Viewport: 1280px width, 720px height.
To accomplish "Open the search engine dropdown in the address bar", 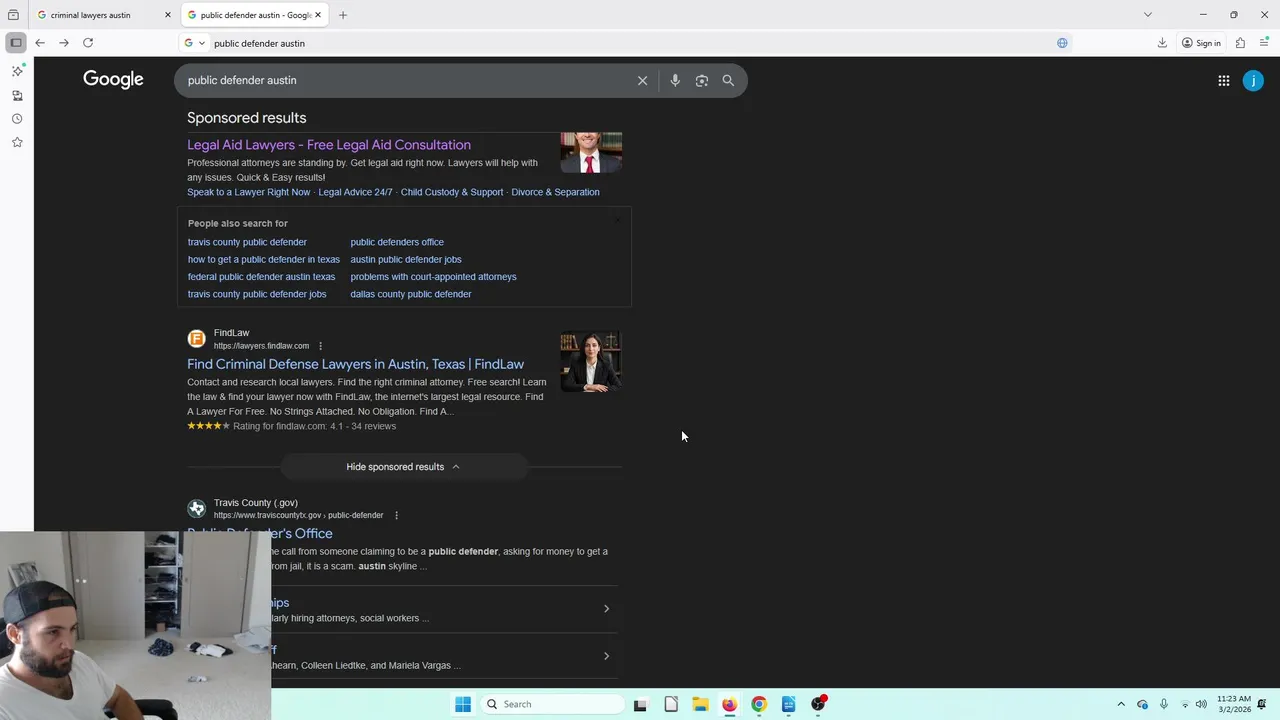I will [x=194, y=43].
